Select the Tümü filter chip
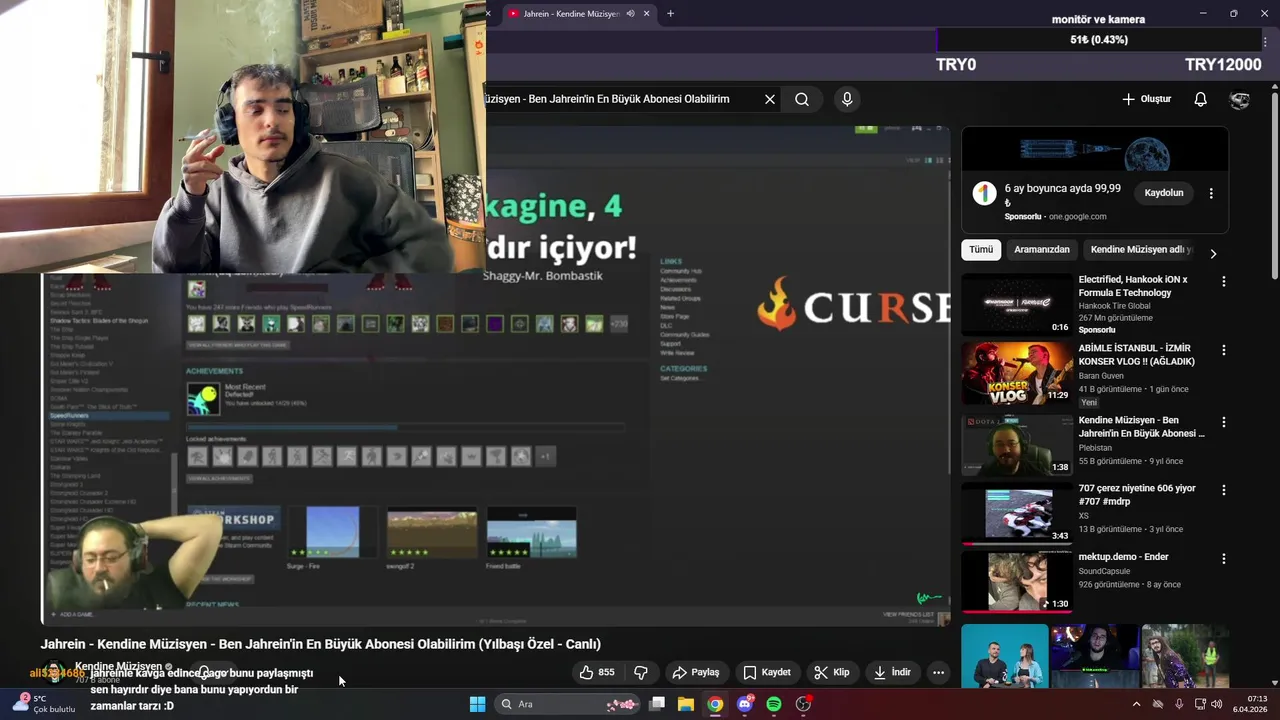The width and height of the screenshot is (1280, 720). tap(981, 250)
